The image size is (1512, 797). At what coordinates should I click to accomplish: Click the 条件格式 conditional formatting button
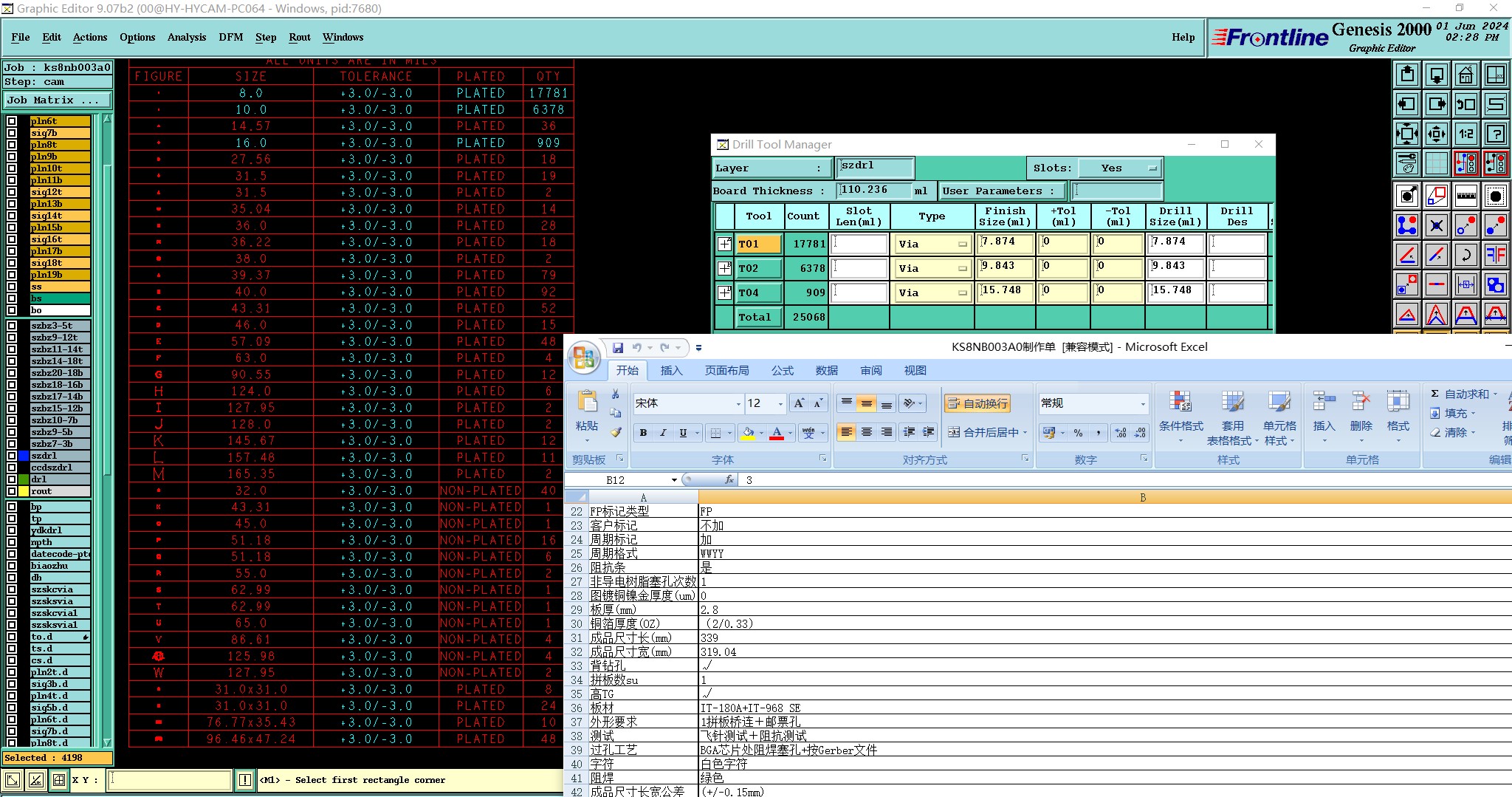[x=1181, y=417]
